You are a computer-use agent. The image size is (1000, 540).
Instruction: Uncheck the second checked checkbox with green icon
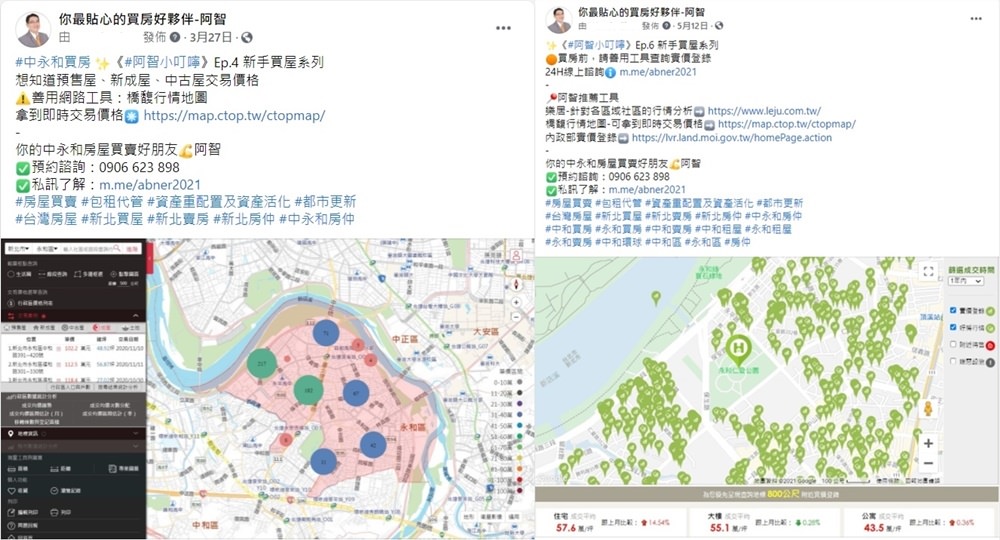pos(953,327)
